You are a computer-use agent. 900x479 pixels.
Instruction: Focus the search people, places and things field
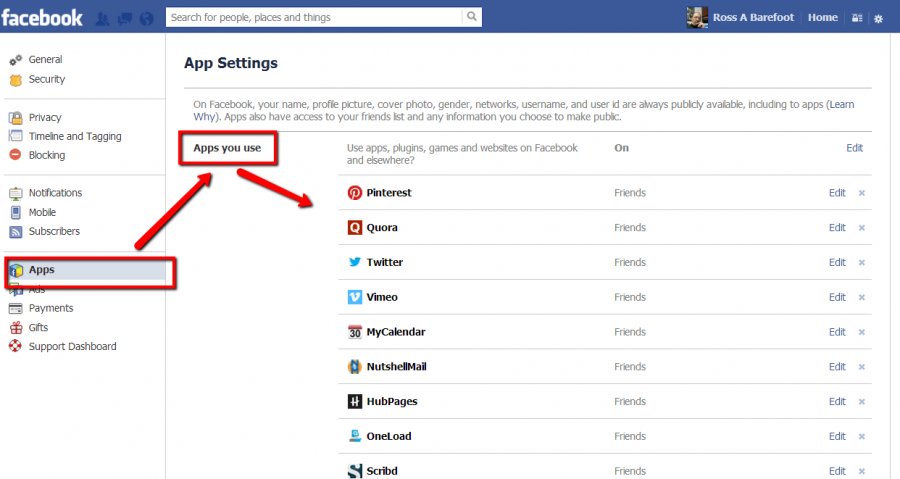tap(314, 17)
